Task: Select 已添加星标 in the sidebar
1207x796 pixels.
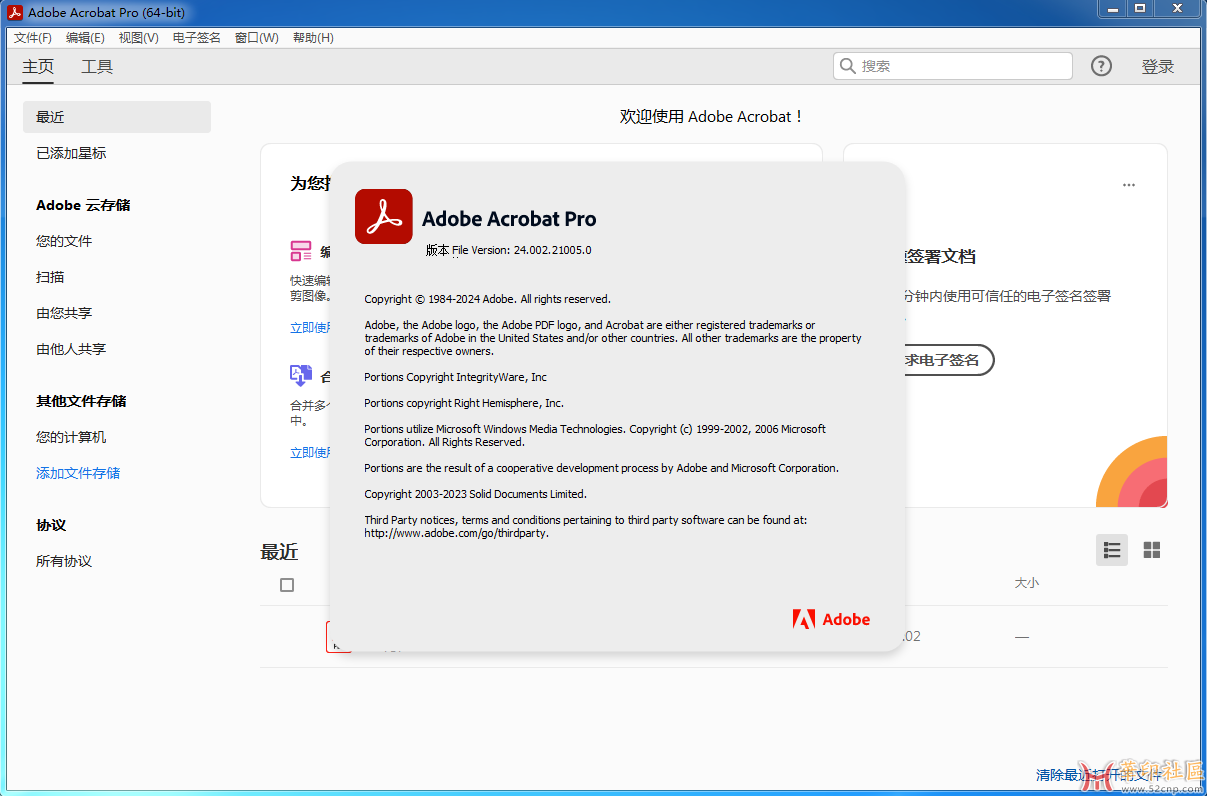Action: coord(71,153)
